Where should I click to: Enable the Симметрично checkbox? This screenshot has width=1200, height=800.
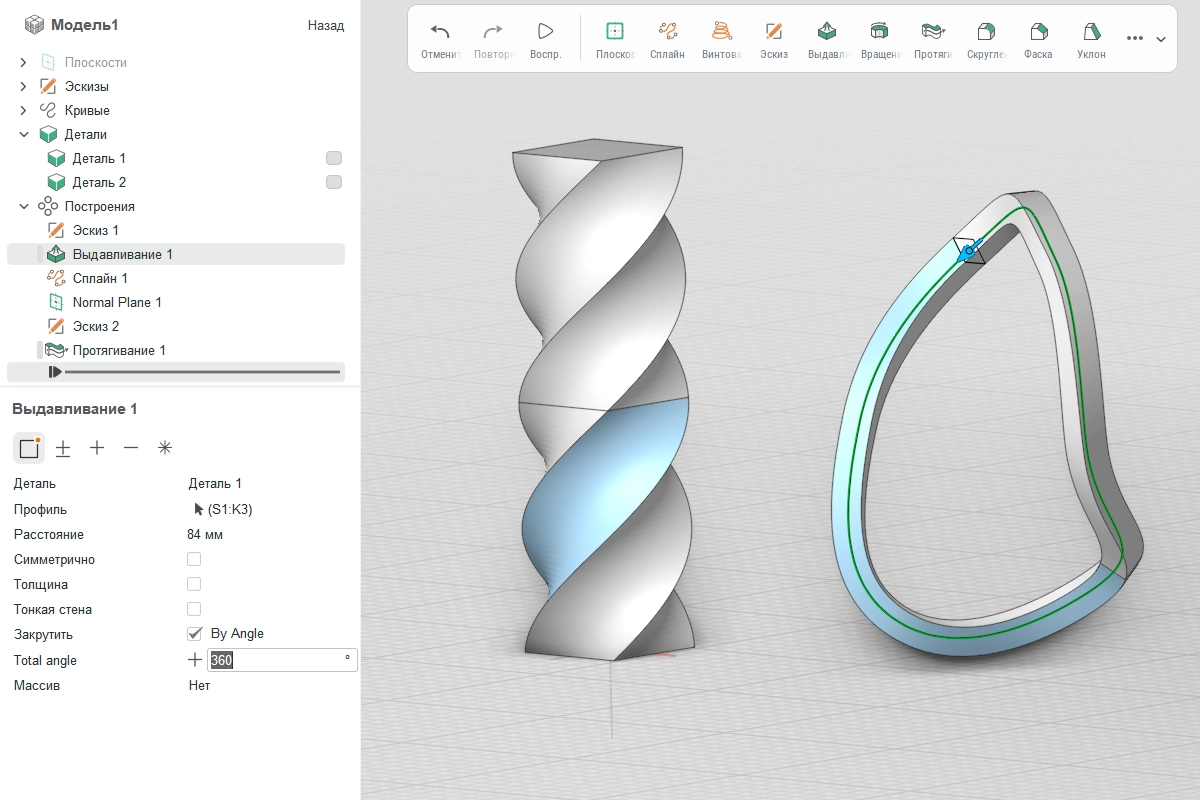pos(194,559)
